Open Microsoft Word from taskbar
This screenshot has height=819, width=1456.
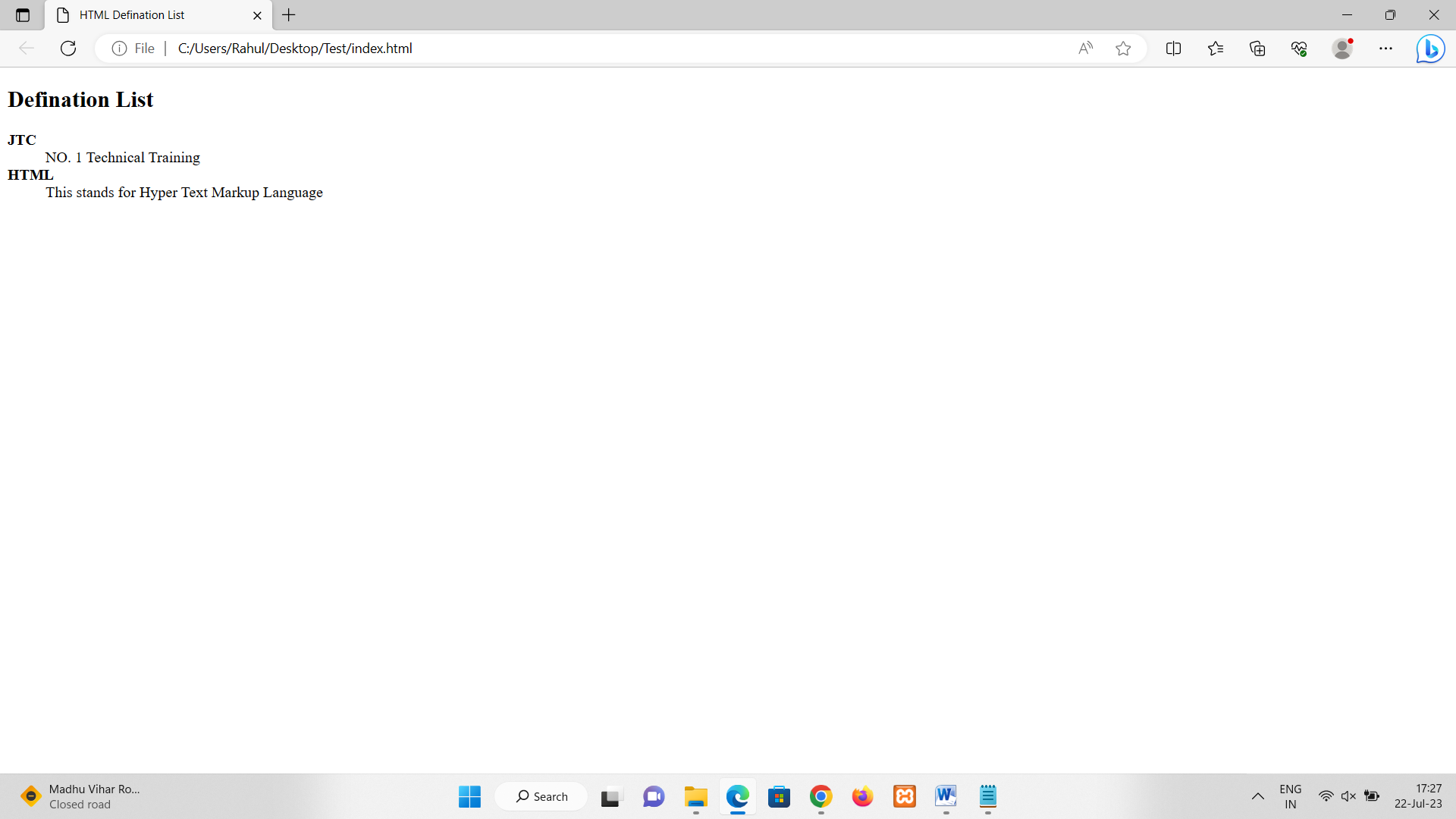(946, 796)
